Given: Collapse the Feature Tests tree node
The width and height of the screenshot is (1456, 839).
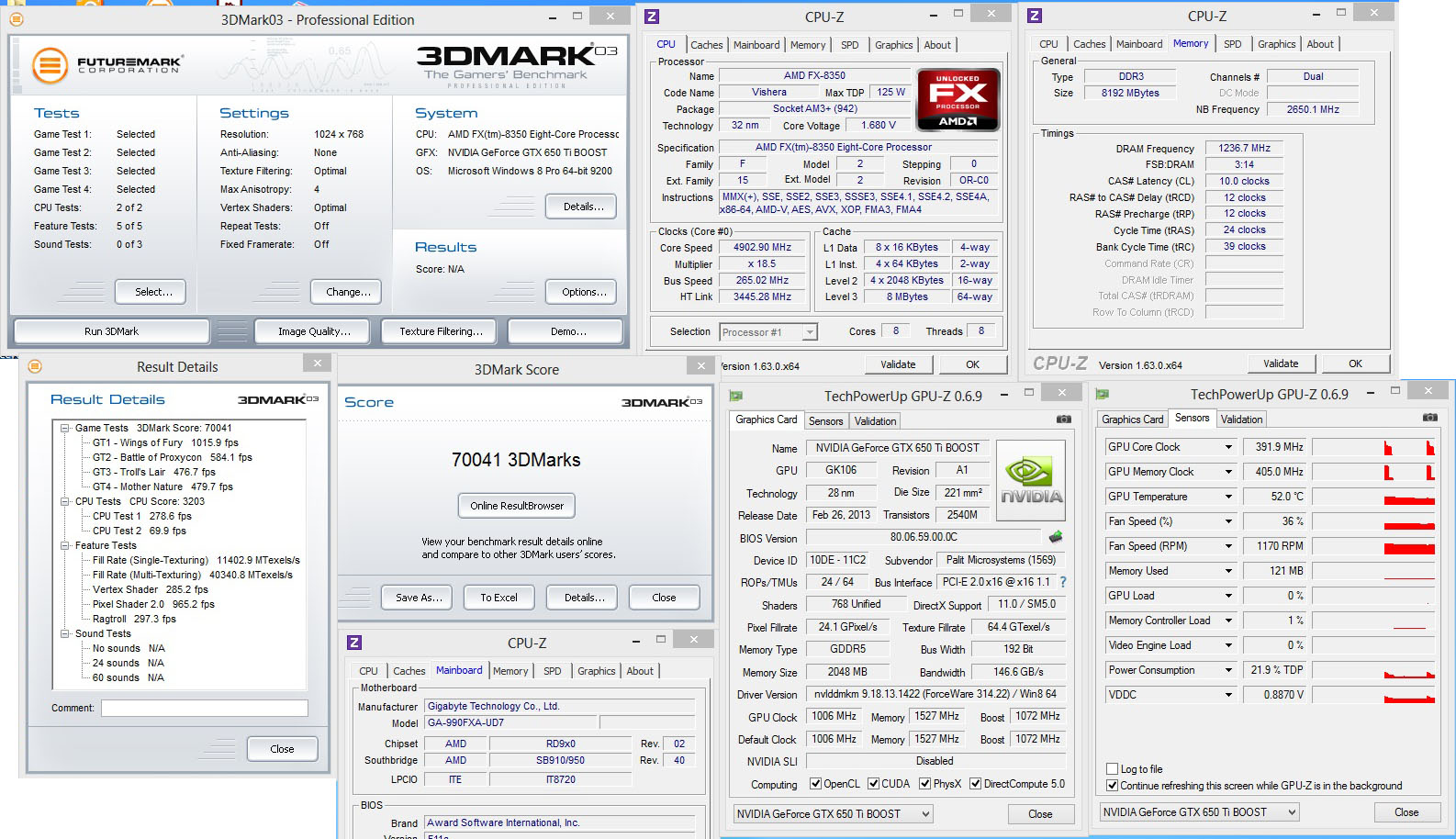Looking at the screenshot, I should pos(65,545).
